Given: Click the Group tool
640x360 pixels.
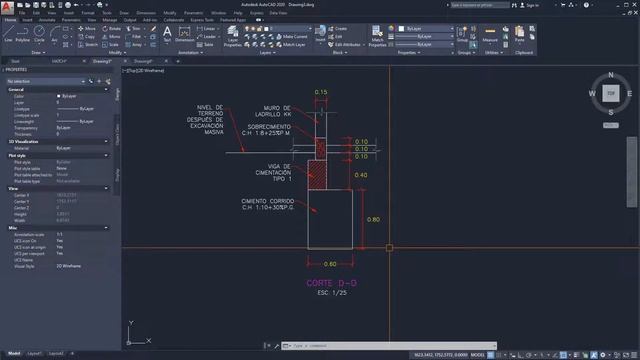Looking at the screenshot, I should [462, 34].
